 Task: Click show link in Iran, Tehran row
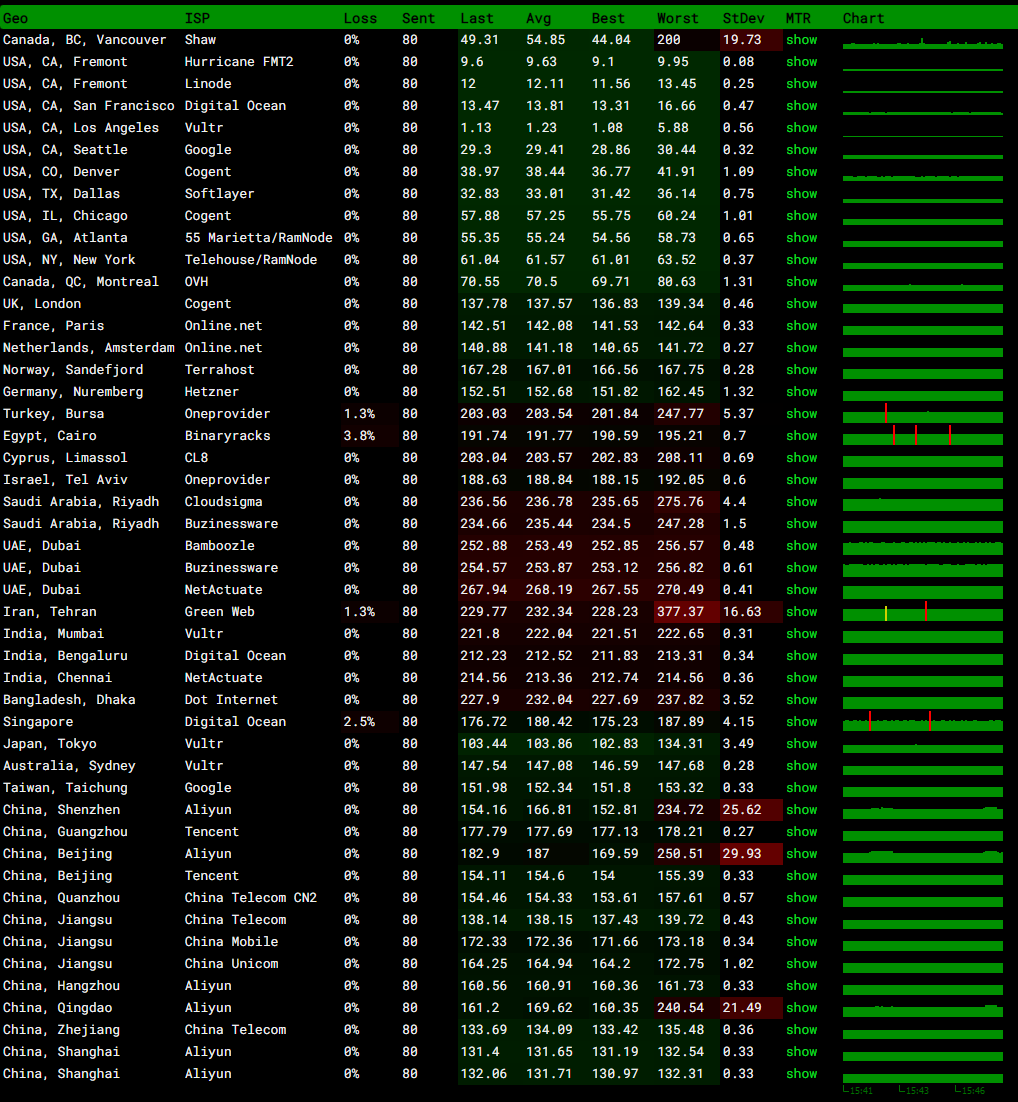(x=801, y=612)
